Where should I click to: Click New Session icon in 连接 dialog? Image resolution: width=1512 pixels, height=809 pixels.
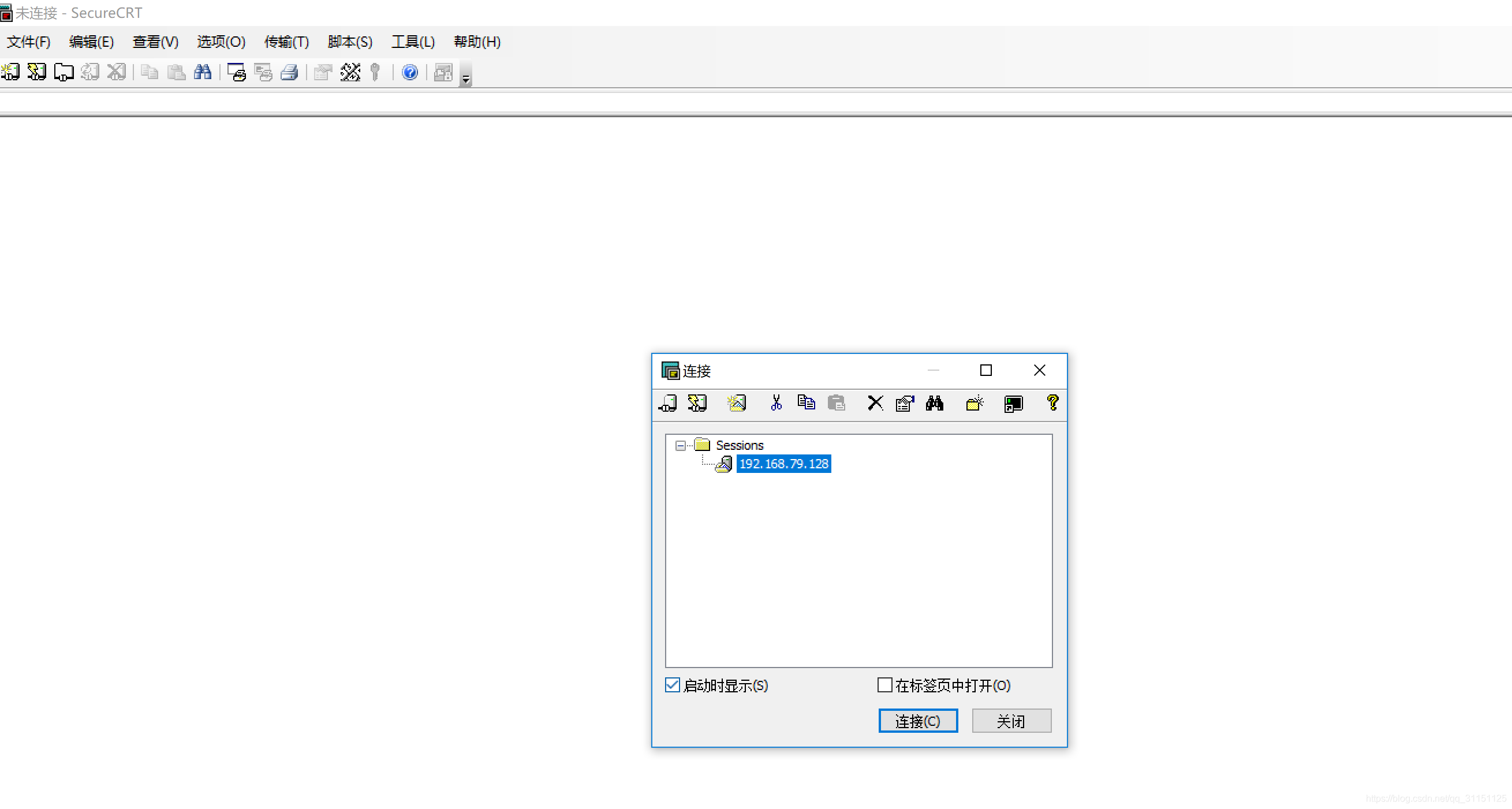(736, 403)
